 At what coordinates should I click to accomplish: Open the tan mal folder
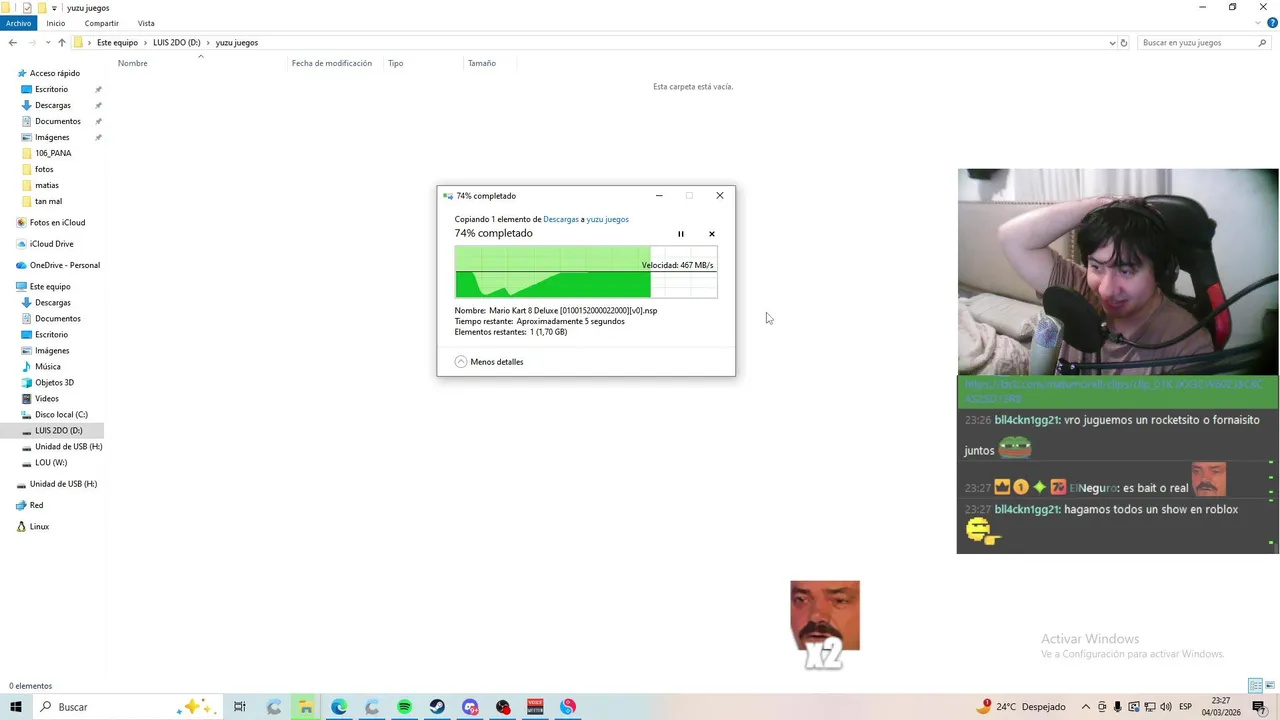[48, 201]
